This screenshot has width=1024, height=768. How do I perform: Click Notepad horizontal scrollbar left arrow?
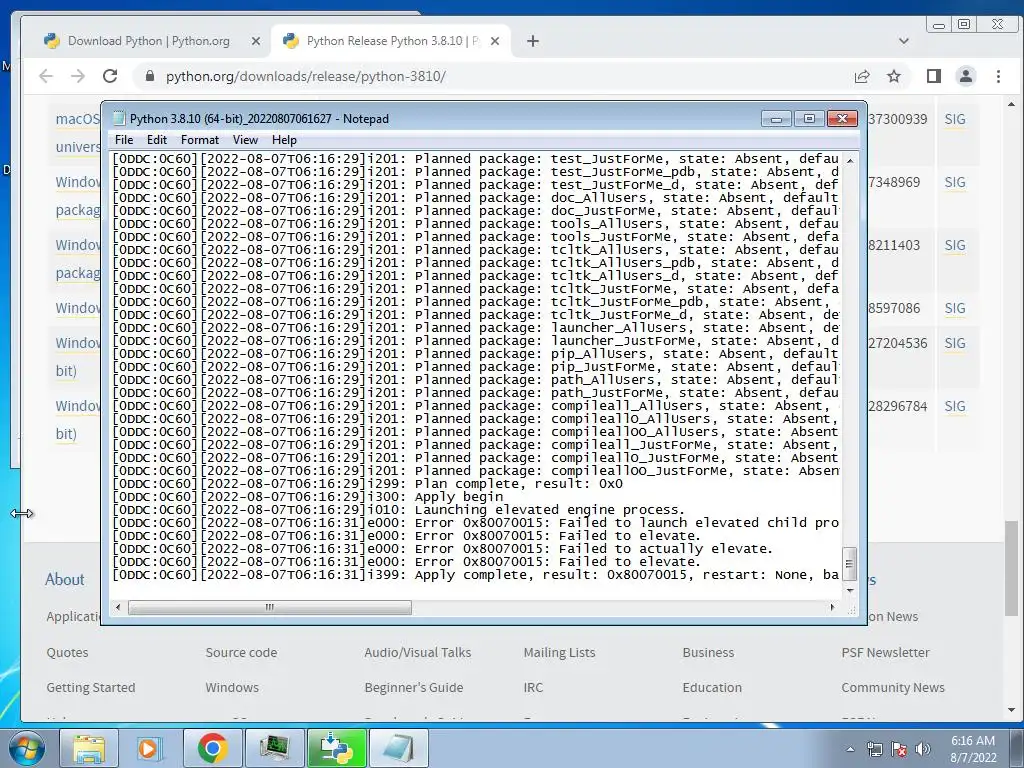pos(118,607)
